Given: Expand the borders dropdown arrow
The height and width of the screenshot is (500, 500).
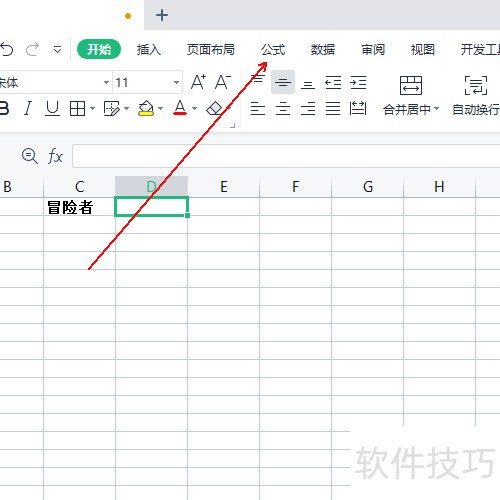Looking at the screenshot, I should tap(93, 108).
